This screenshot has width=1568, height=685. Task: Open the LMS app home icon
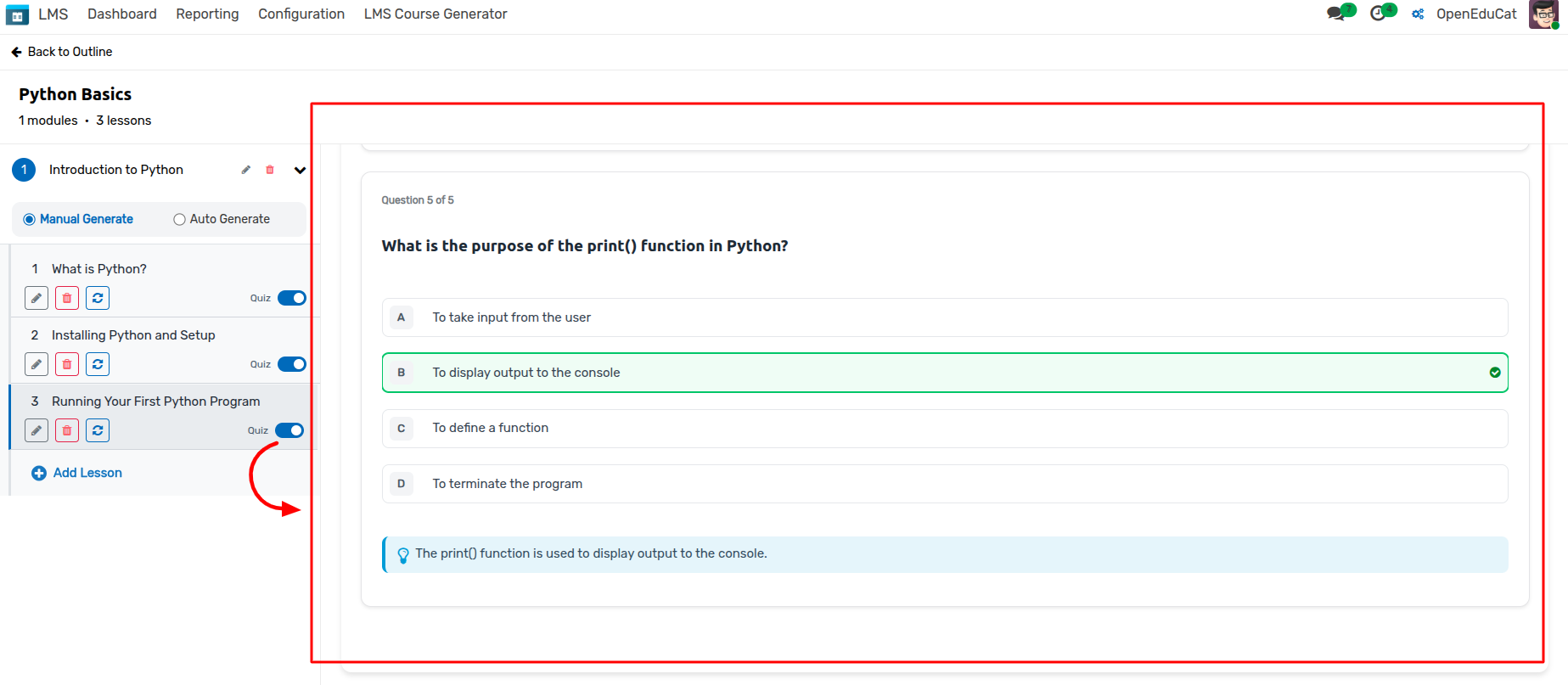click(17, 14)
